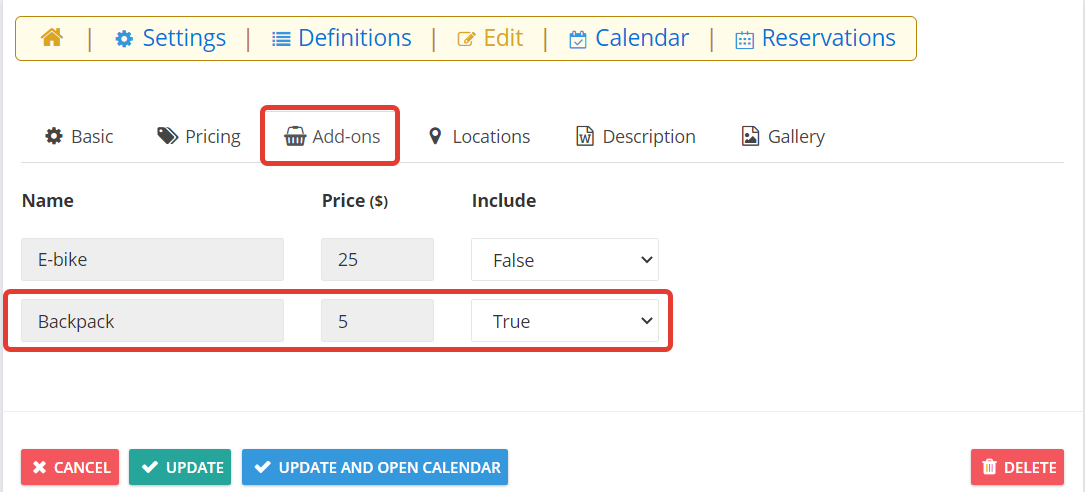Open the Backpack Include dropdown

point(565,320)
